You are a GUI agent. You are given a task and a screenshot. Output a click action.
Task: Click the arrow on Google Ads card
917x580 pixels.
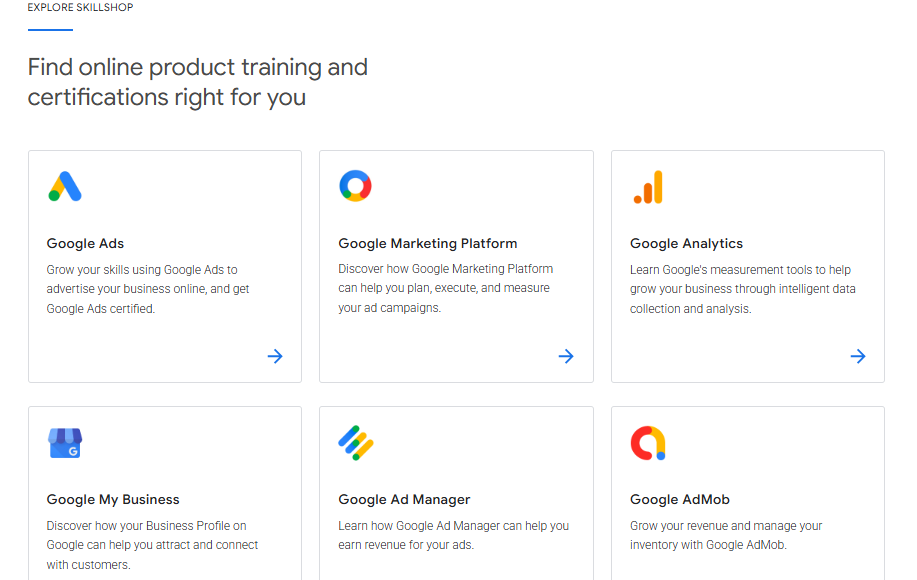(x=275, y=356)
